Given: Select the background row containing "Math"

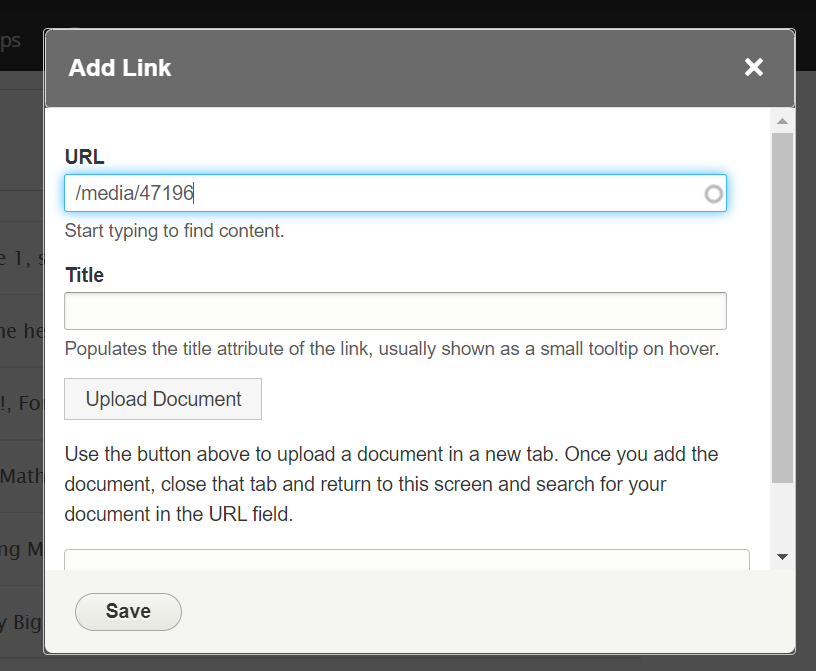Looking at the screenshot, I should pyautogui.click(x=20, y=475).
